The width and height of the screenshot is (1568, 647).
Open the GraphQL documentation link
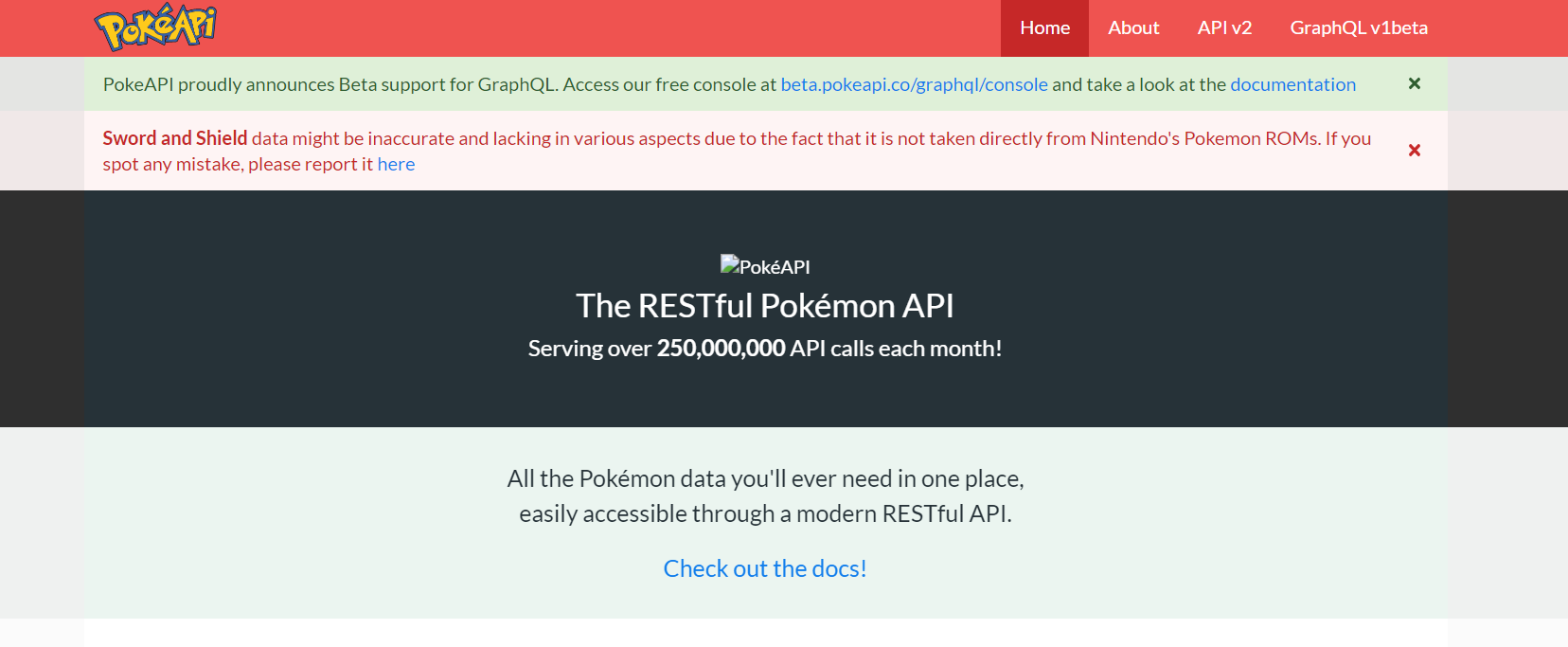(1292, 84)
